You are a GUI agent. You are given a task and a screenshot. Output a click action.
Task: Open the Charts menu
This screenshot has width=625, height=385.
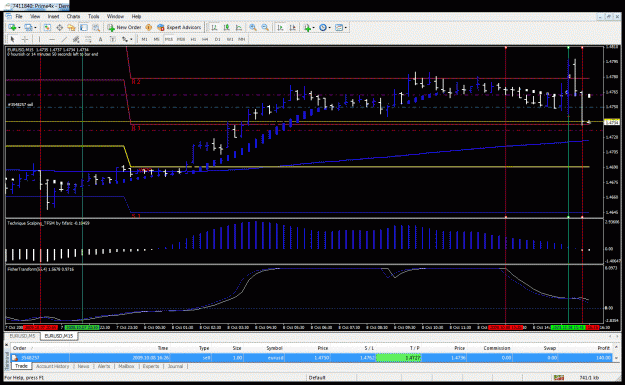tap(73, 16)
